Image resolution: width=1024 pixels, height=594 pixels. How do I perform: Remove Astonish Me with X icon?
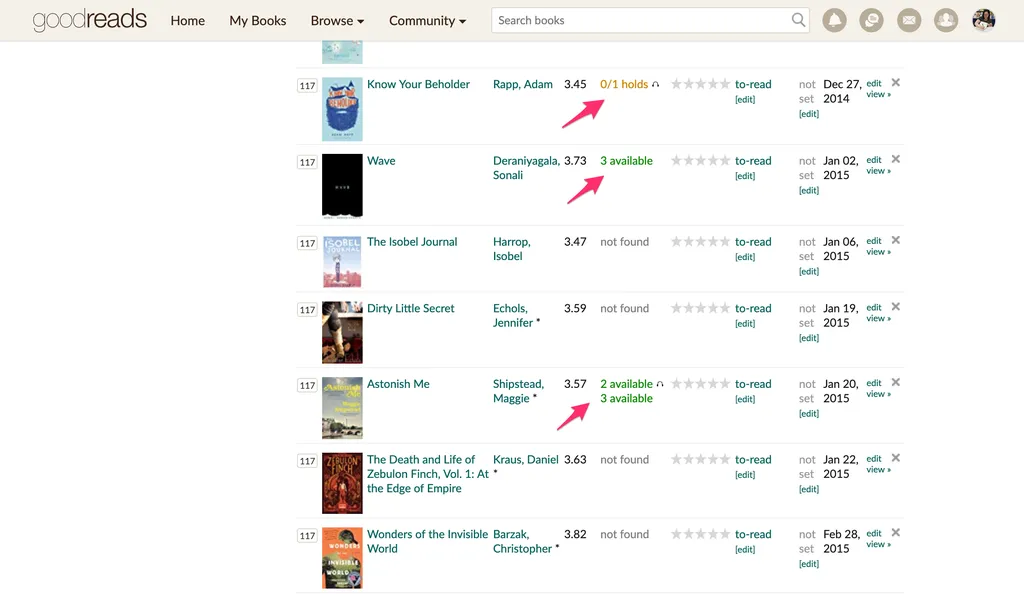tap(896, 382)
